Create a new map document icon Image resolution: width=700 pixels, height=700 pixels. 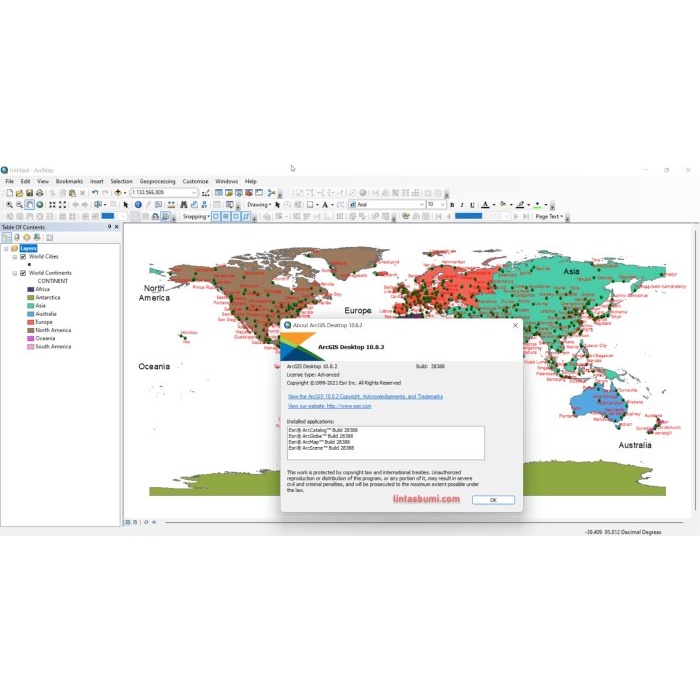tap(9, 193)
